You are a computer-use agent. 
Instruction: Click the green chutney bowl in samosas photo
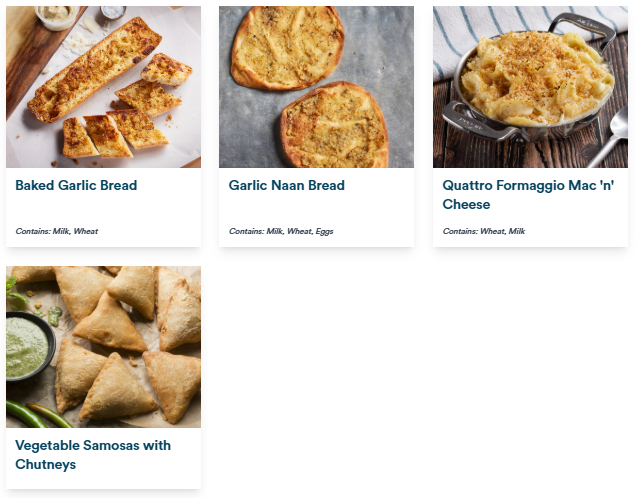tap(28, 346)
